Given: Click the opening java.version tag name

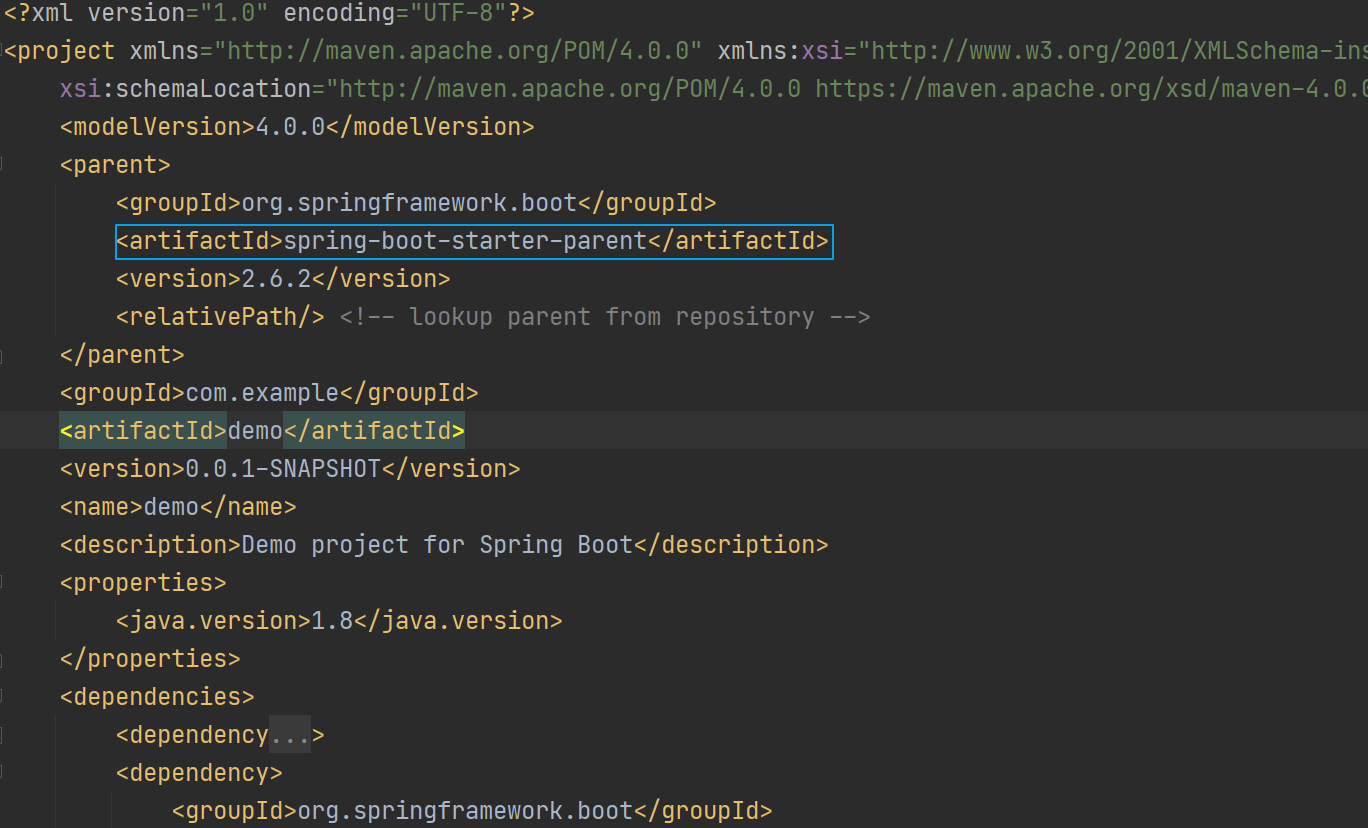Looking at the screenshot, I should [214, 621].
